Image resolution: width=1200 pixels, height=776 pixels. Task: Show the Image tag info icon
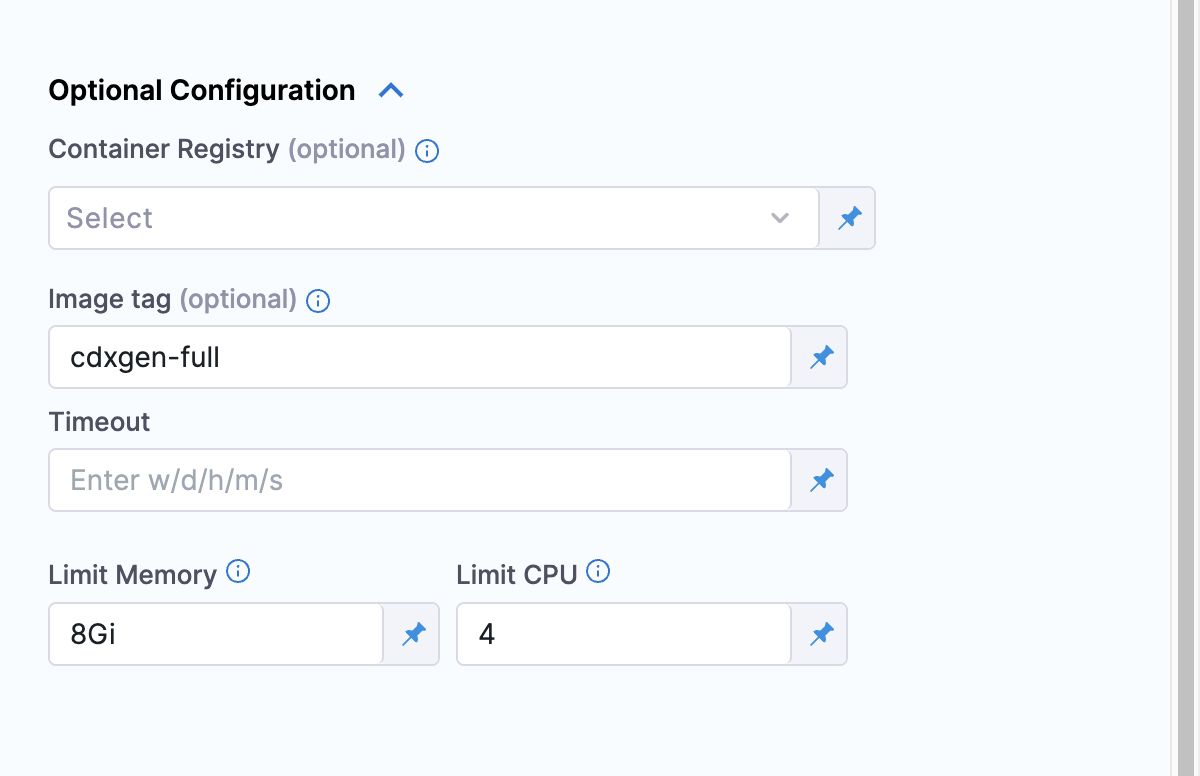pyautogui.click(x=318, y=300)
